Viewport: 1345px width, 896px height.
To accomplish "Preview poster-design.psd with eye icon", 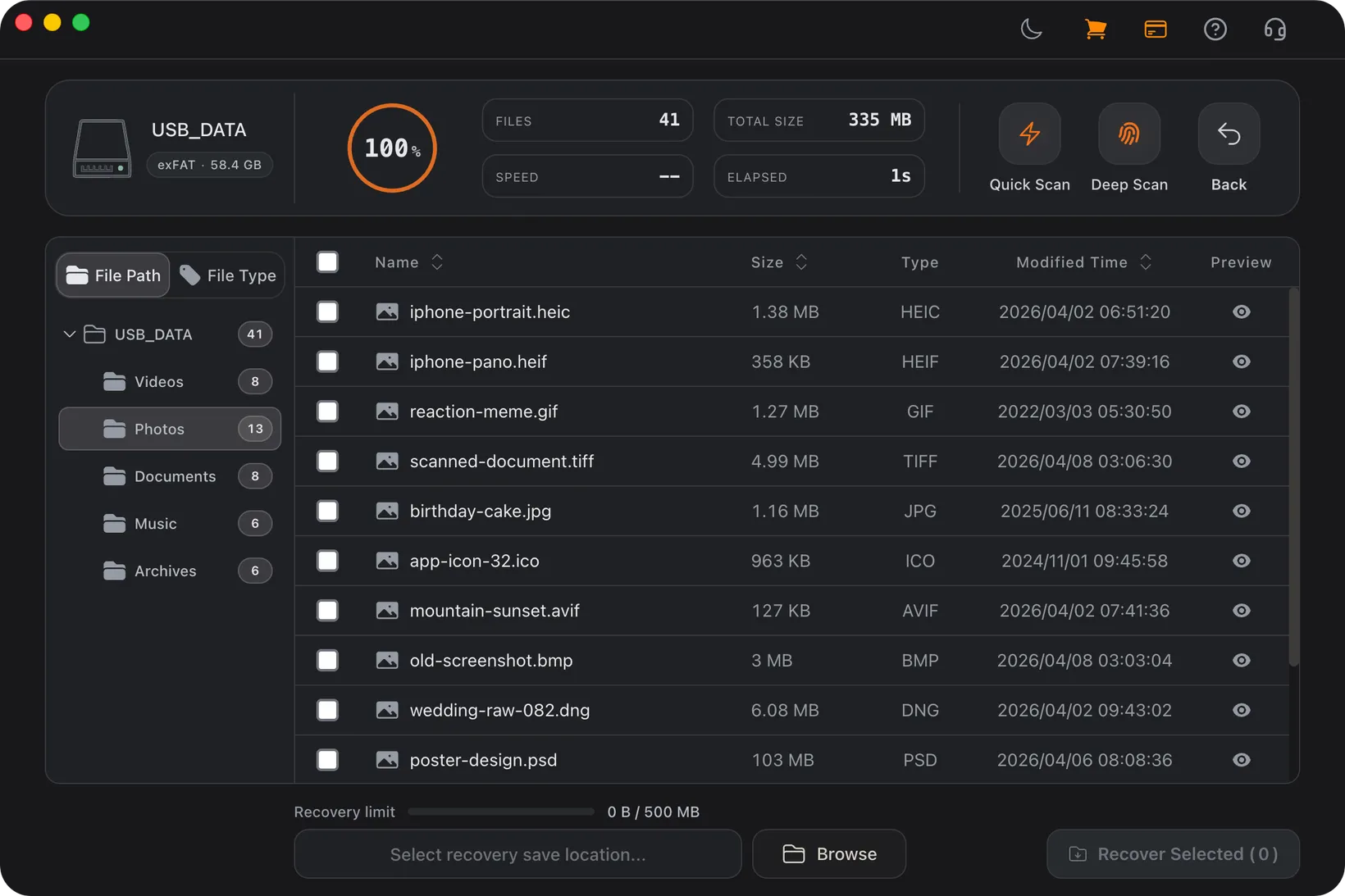I will coord(1242,760).
